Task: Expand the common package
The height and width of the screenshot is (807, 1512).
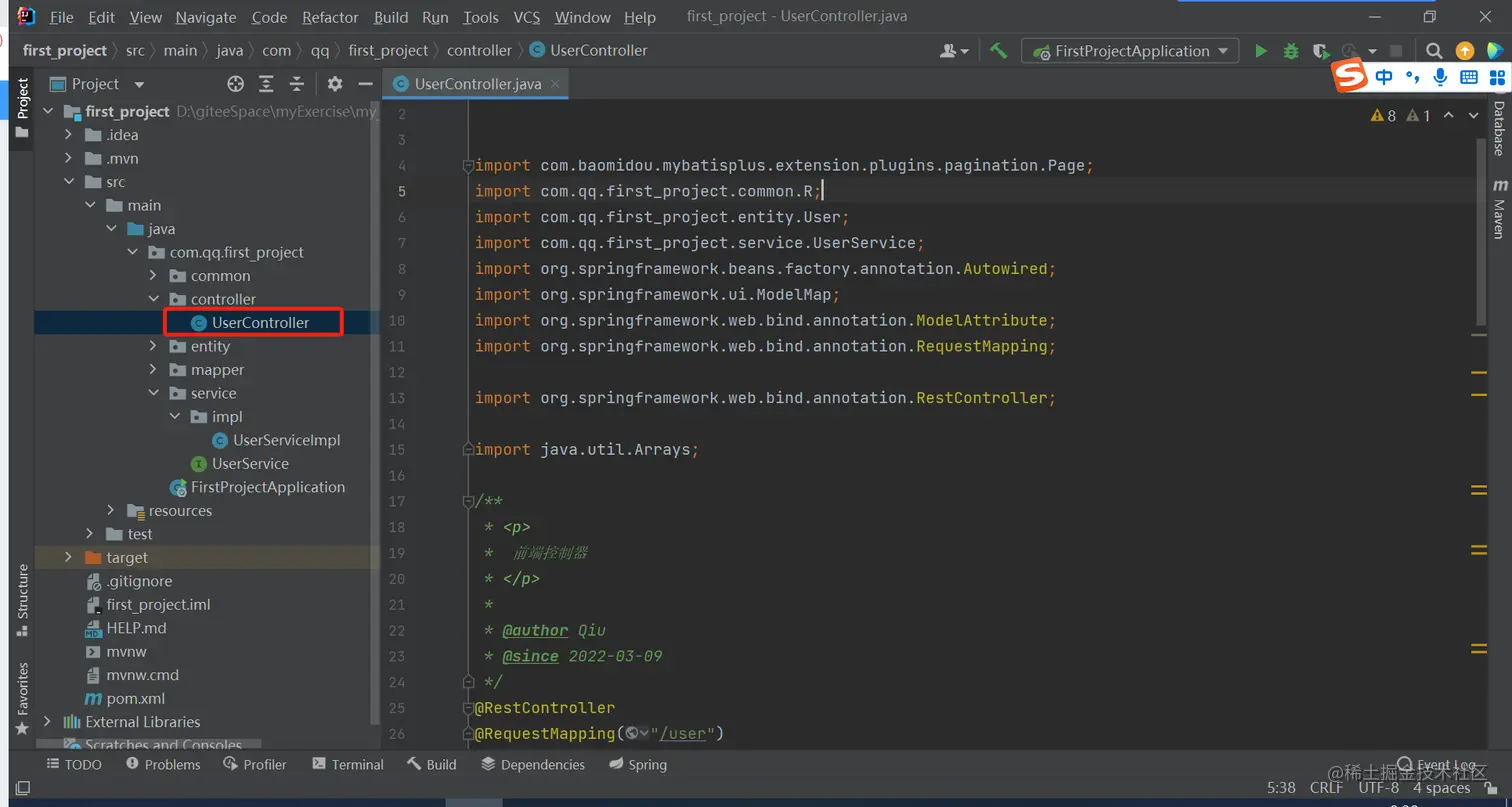Action: [153, 276]
